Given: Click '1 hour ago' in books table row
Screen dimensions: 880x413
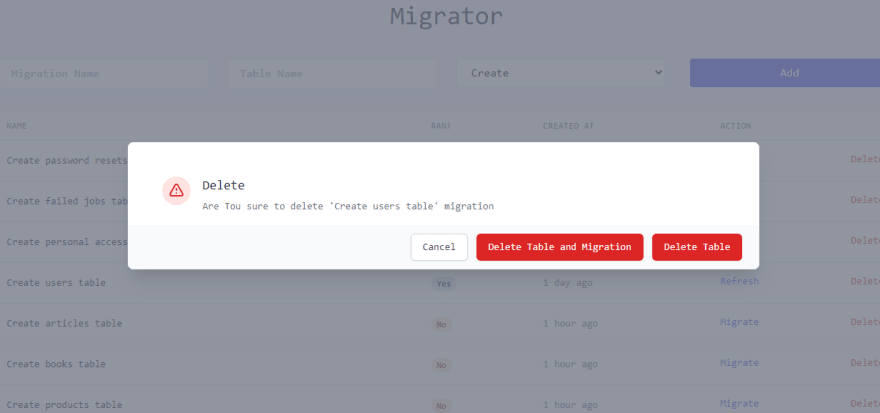Looking at the screenshot, I should pyautogui.click(x=570, y=364).
